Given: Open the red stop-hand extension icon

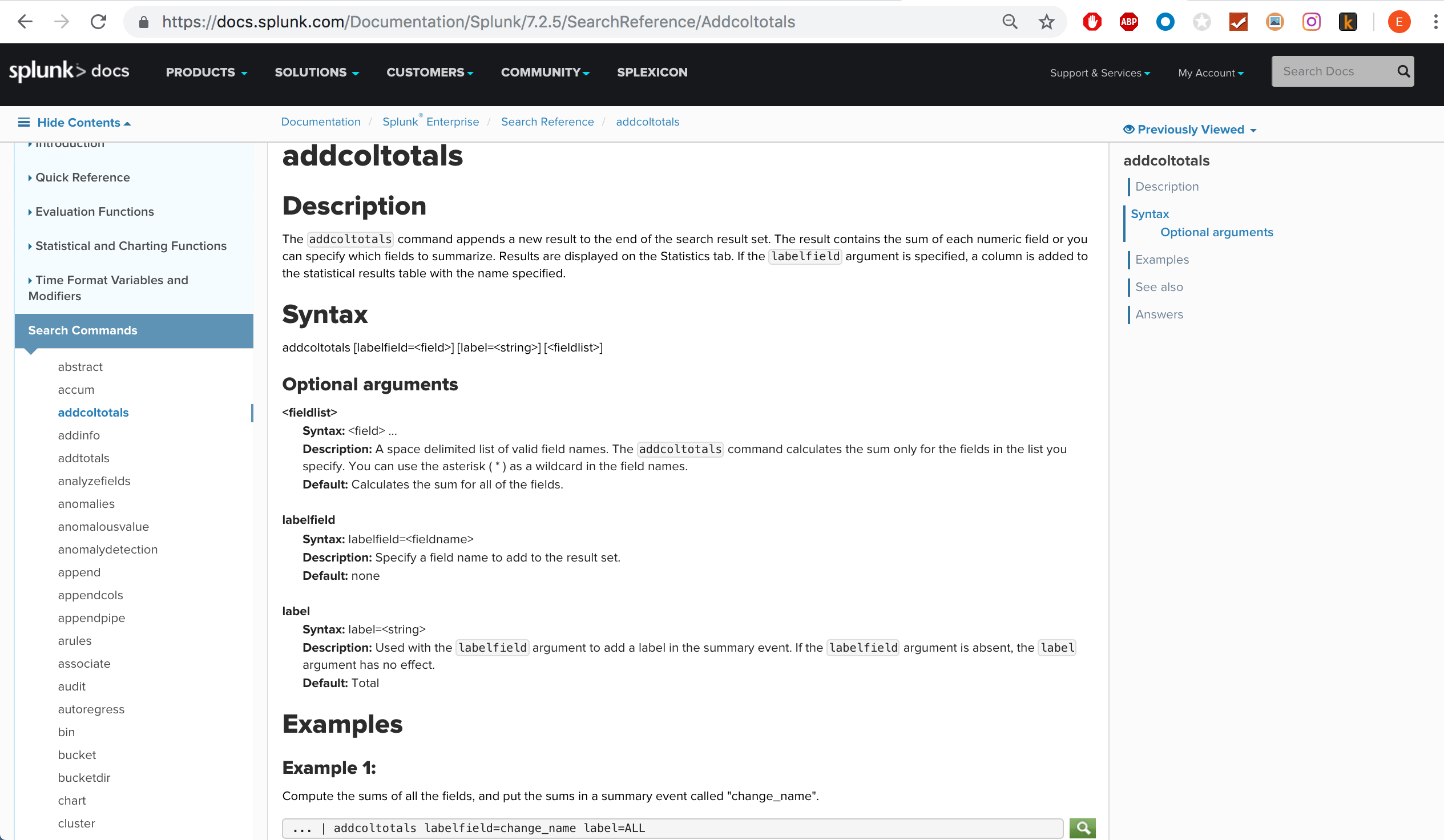Looking at the screenshot, I should pyautogui.click(x=1092, y=22).
